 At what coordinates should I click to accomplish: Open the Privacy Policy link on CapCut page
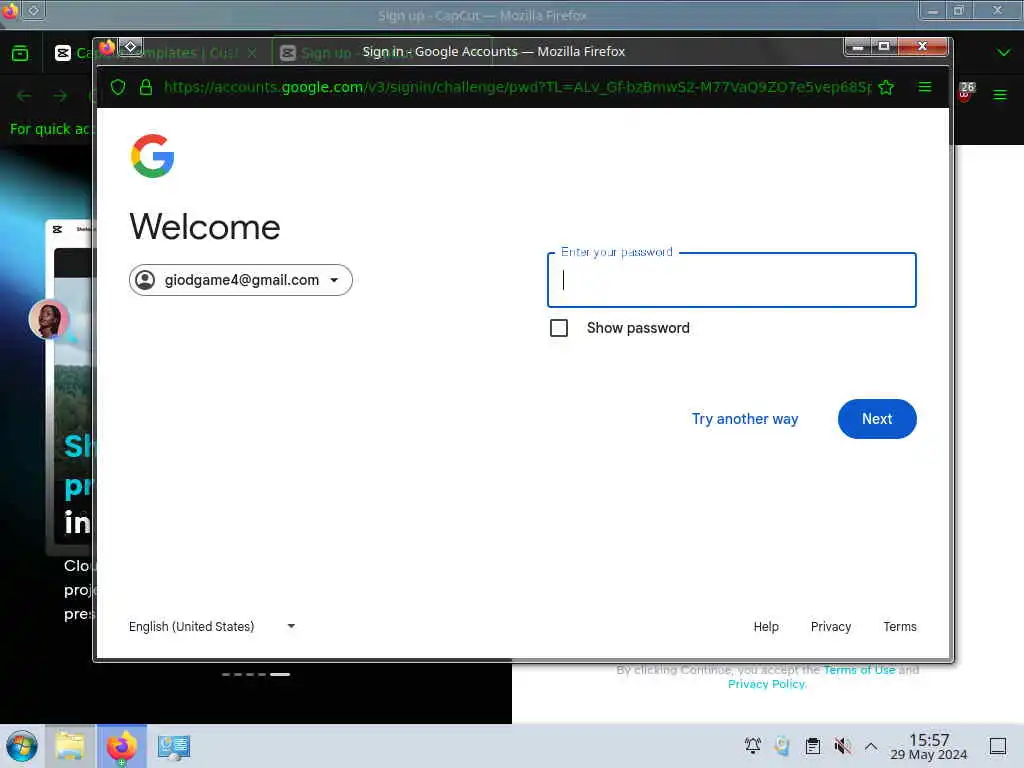767,684
